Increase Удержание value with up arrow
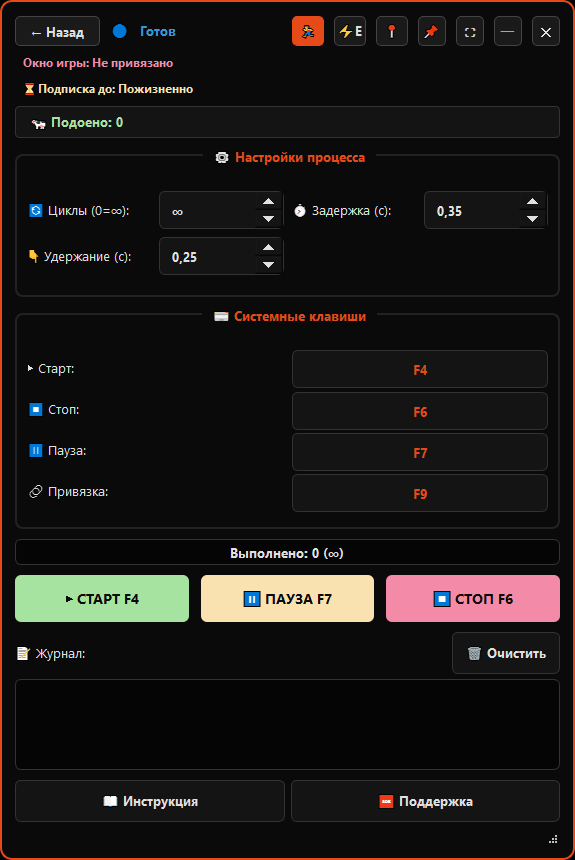The width and height of the screenshot is (575, 860). pos(268,247)
